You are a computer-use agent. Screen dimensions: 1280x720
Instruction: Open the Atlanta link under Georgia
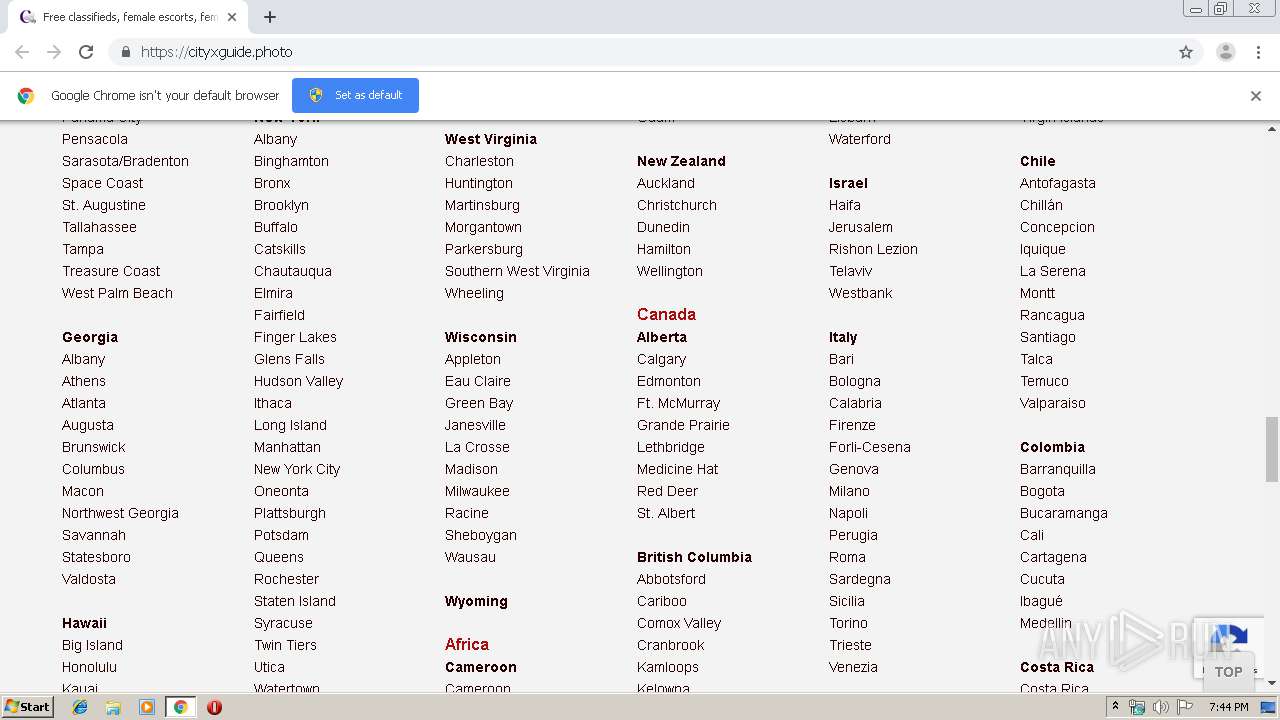[84, 403]
